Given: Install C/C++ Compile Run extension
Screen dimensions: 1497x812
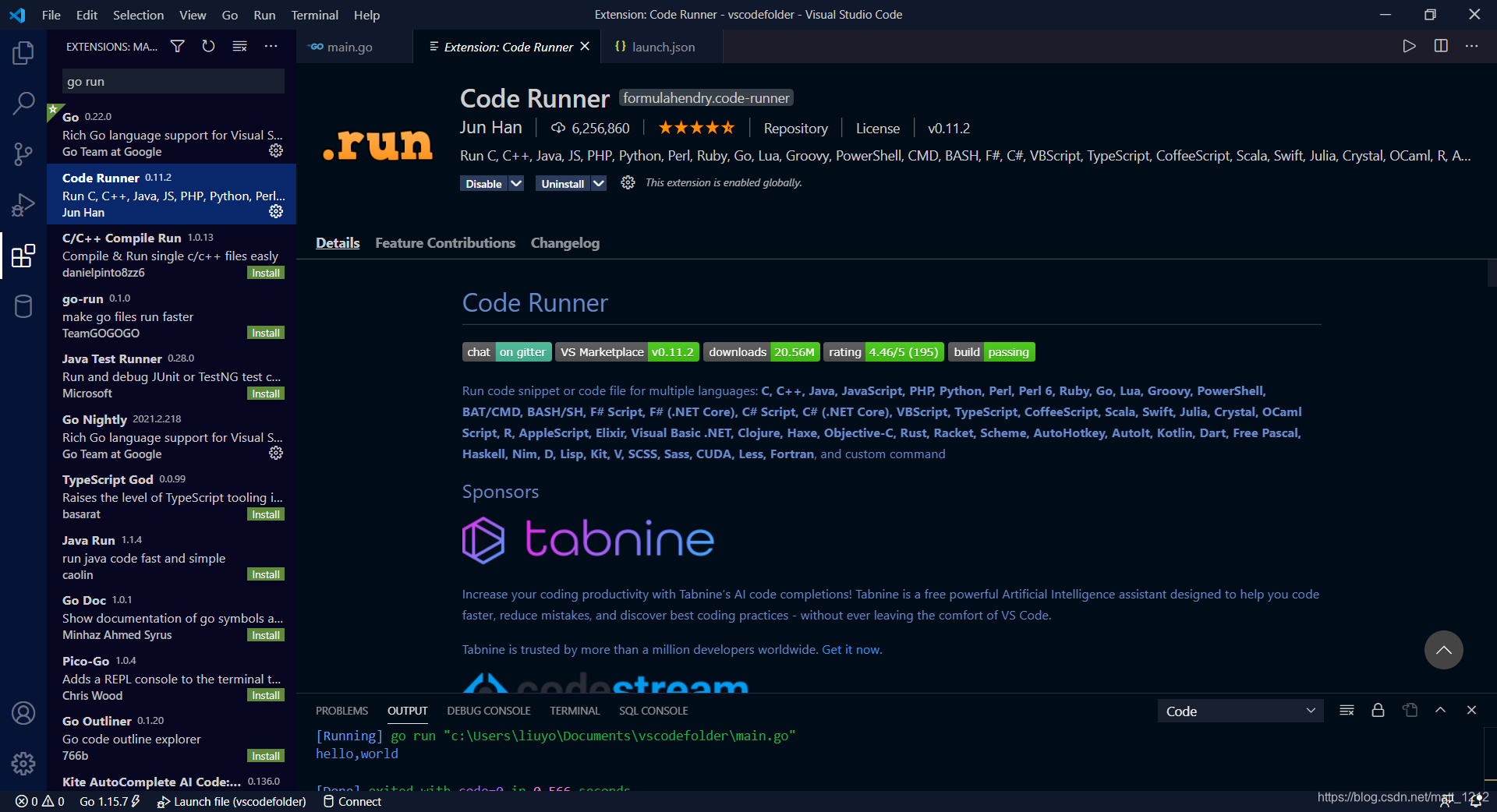Looking at the screenshot, I should pyautogui.click(x=266, y=273).
